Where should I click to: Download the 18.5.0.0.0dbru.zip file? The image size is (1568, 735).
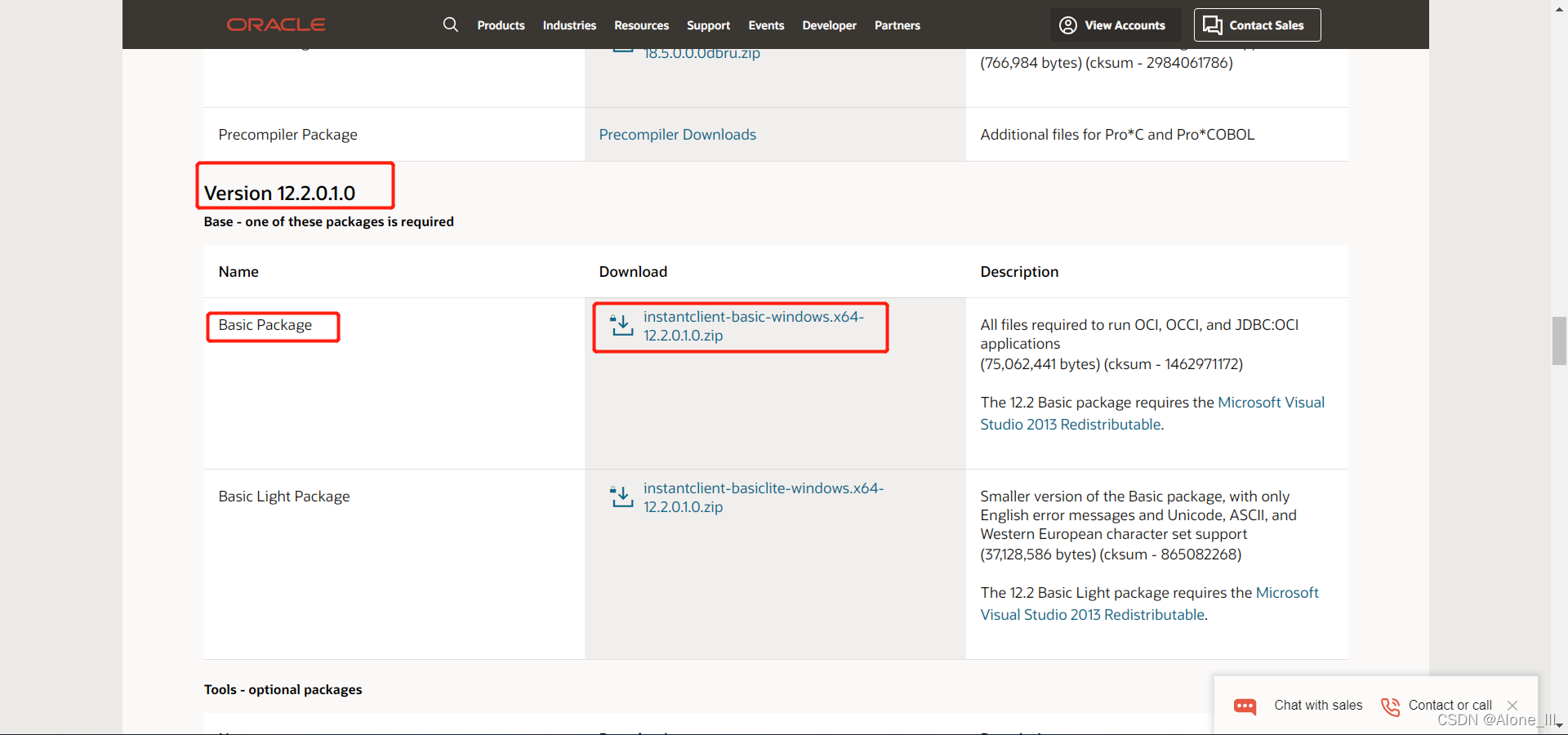[701, 52]
